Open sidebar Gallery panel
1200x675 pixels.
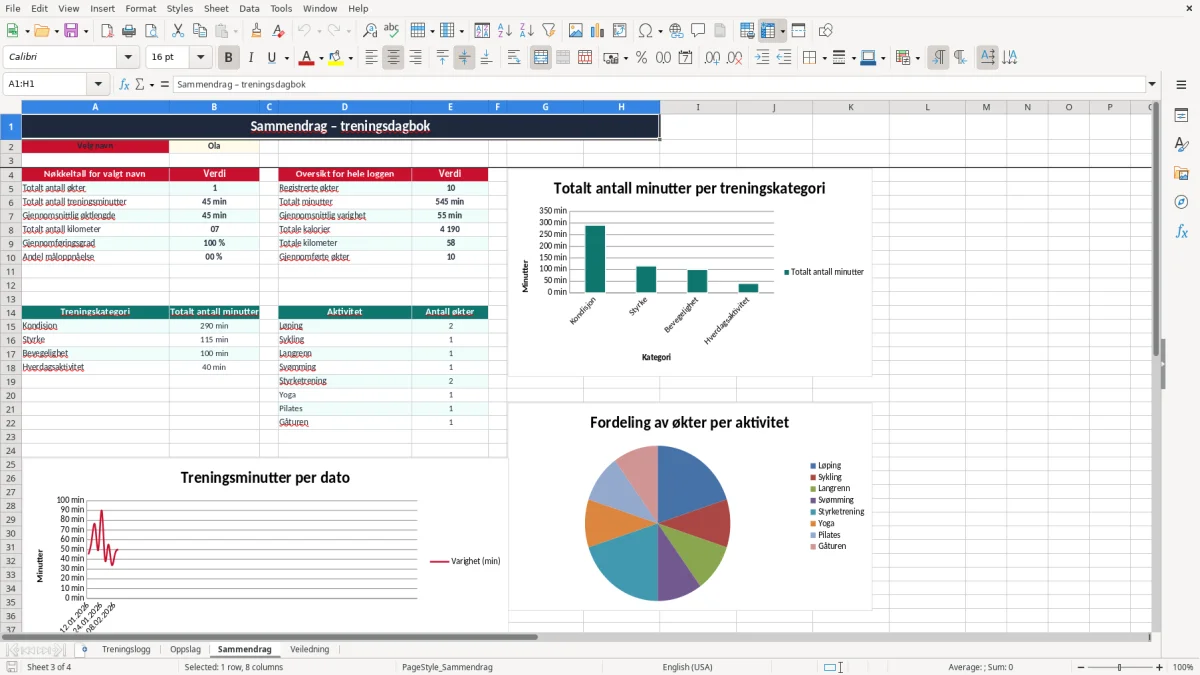pyautogui.click(x=1181, y=173)
